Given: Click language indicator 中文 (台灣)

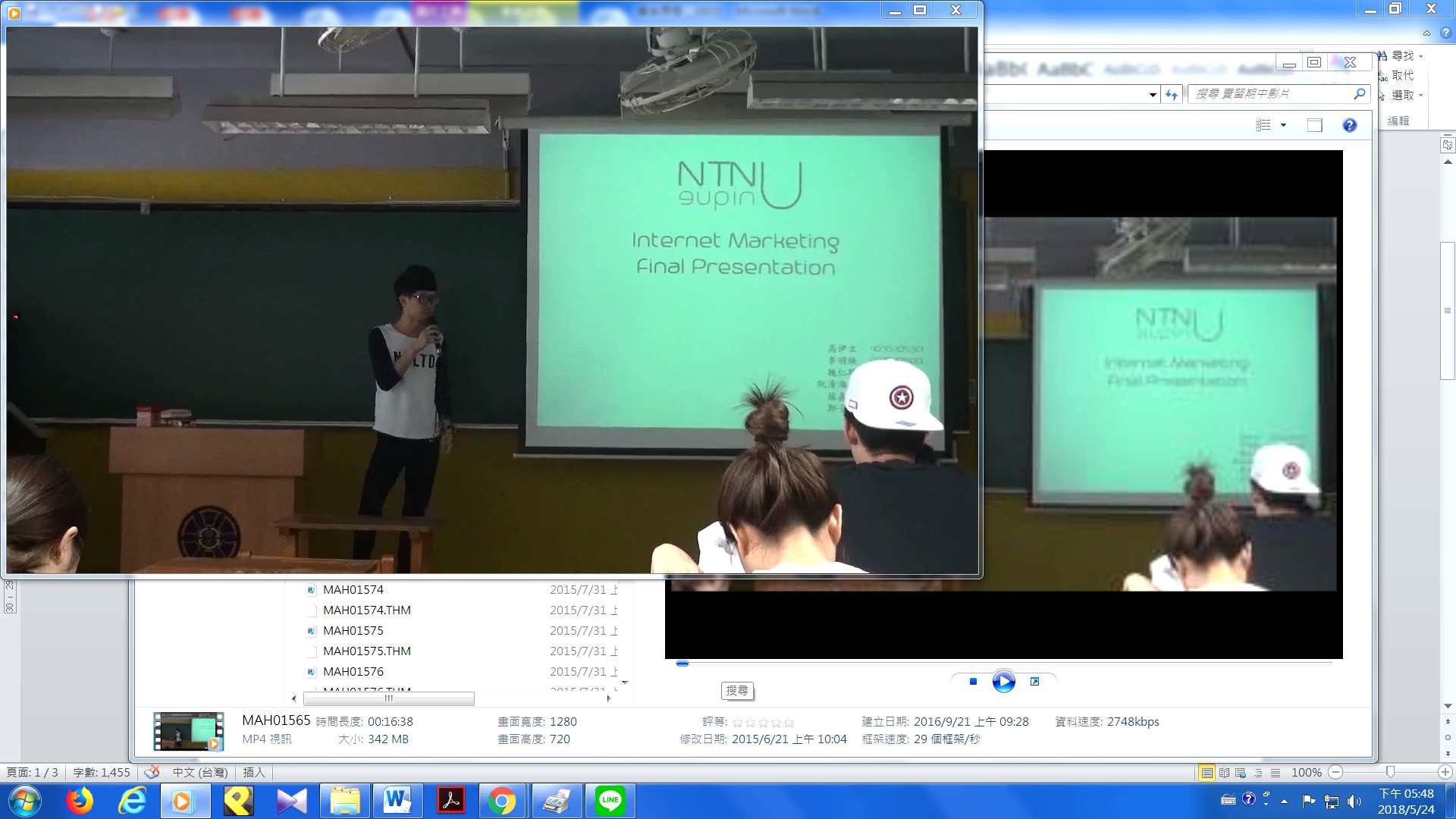Looking at the screenshot, I should coord(200,772).
